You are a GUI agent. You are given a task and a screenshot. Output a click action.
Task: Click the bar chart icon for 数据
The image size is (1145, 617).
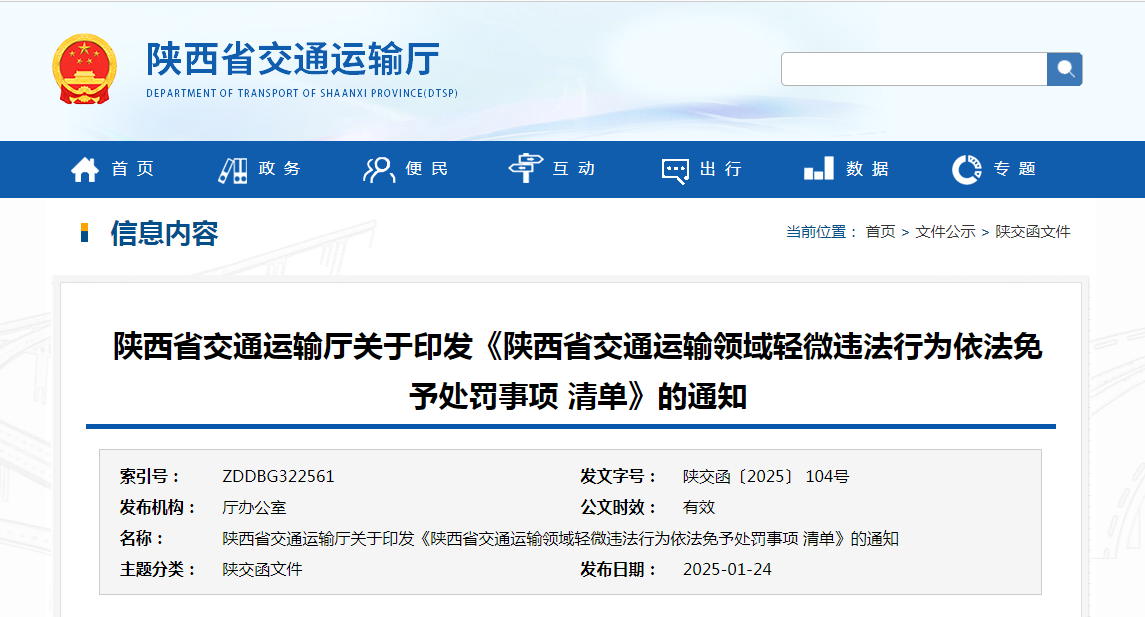(818, 170)
